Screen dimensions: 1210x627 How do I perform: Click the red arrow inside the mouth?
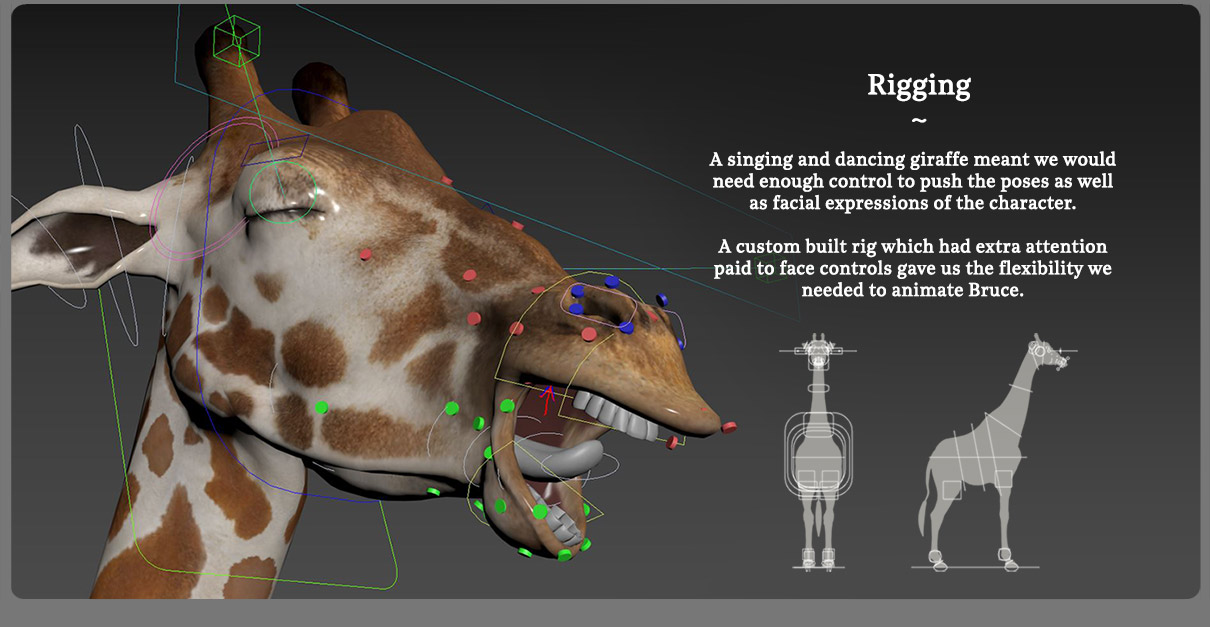pyautogui.click(x=547, y=400)
